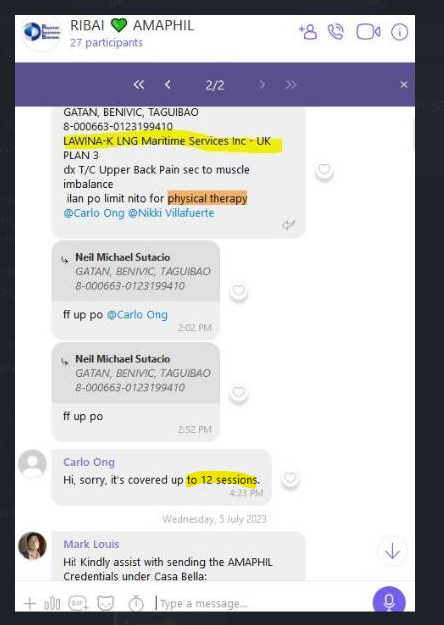Like the physical therapy limit message
Image resolution: width=444 pixels, height=625 pixels.
pyautogui.click(x=324, y=169)
